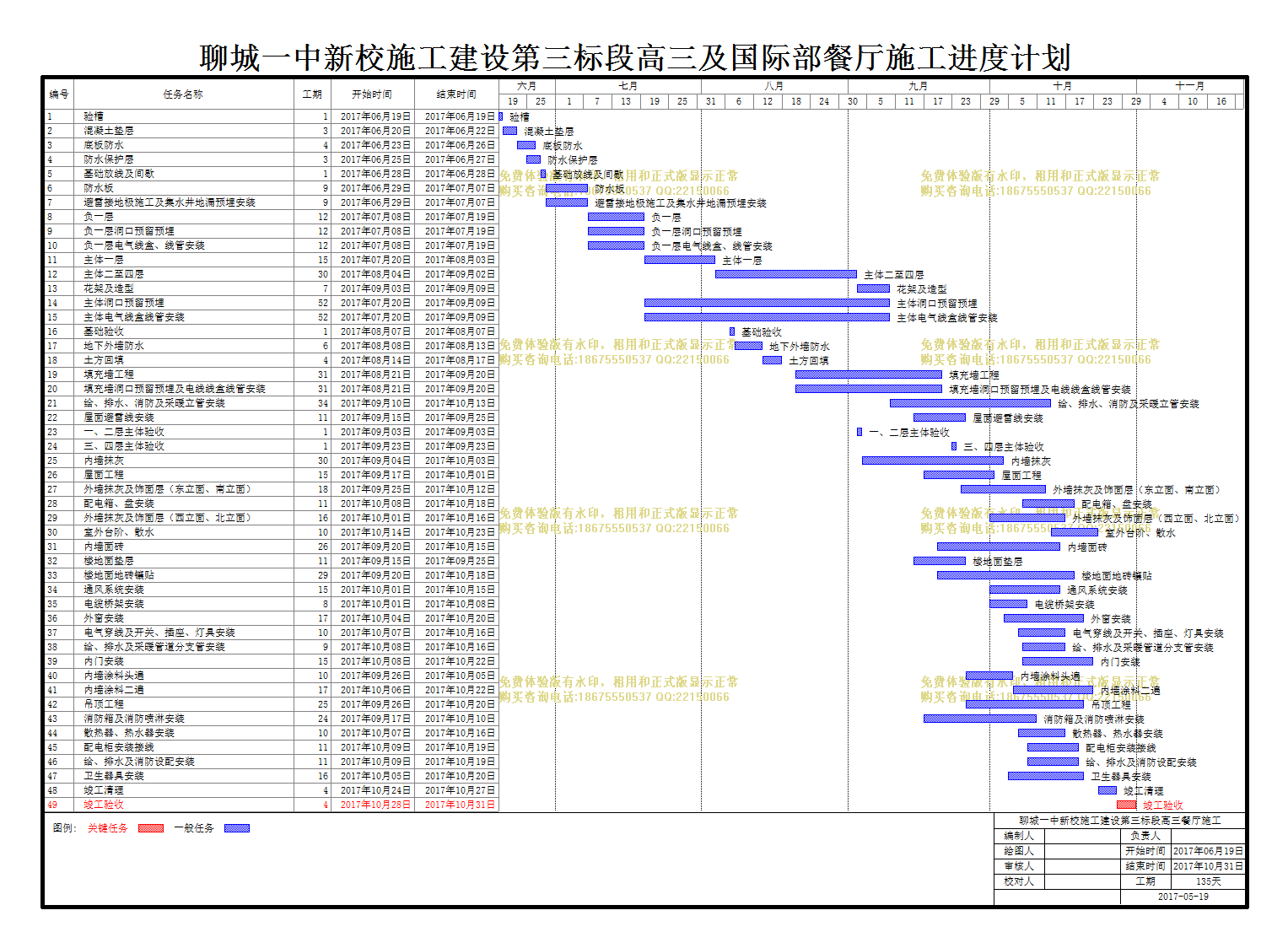The height and width of the screenshot is (948, 1288).
Task: Select the 编号 column header
Action: pos(59,94)
